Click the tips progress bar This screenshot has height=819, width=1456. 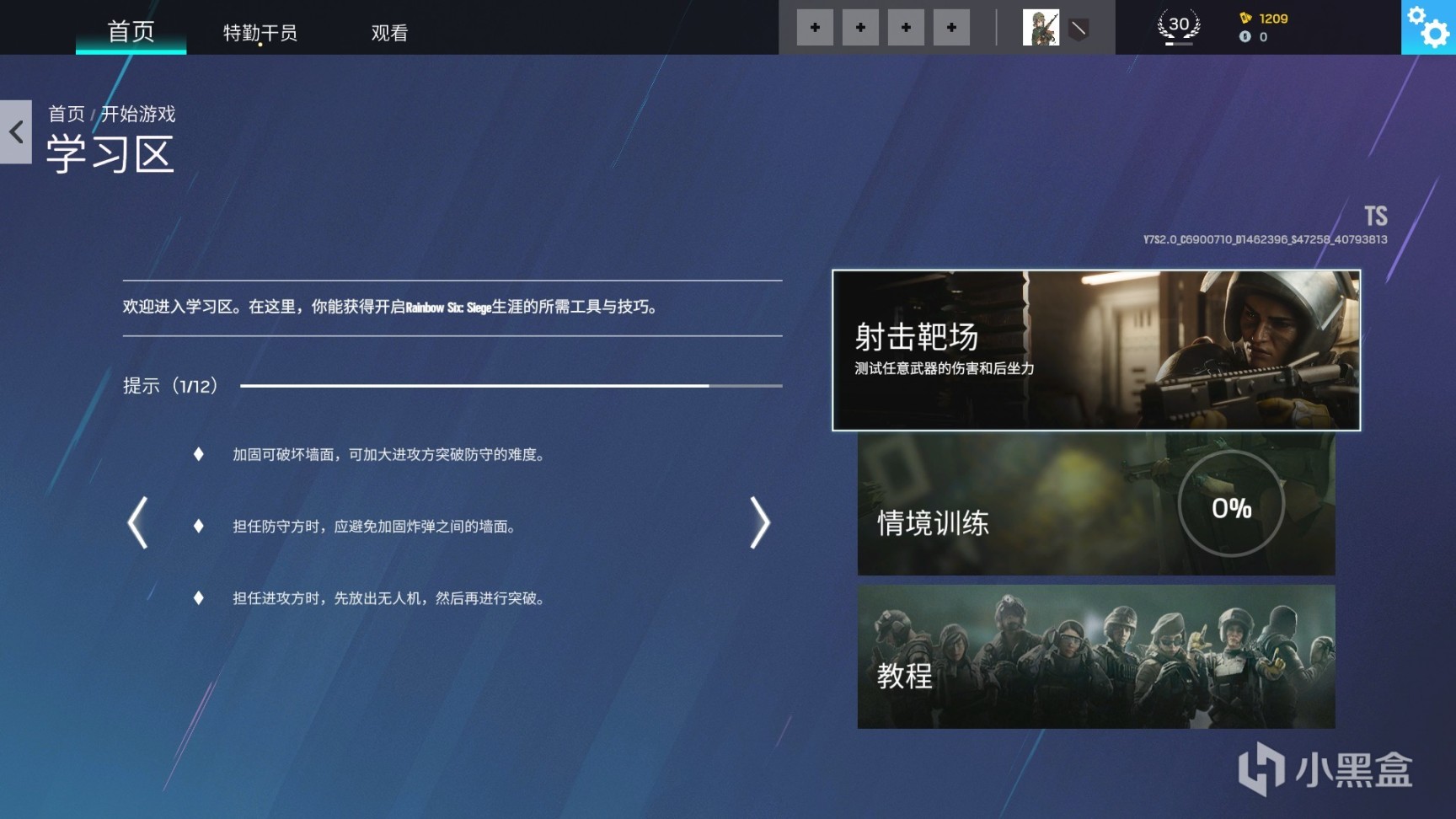tap(511, 386)
